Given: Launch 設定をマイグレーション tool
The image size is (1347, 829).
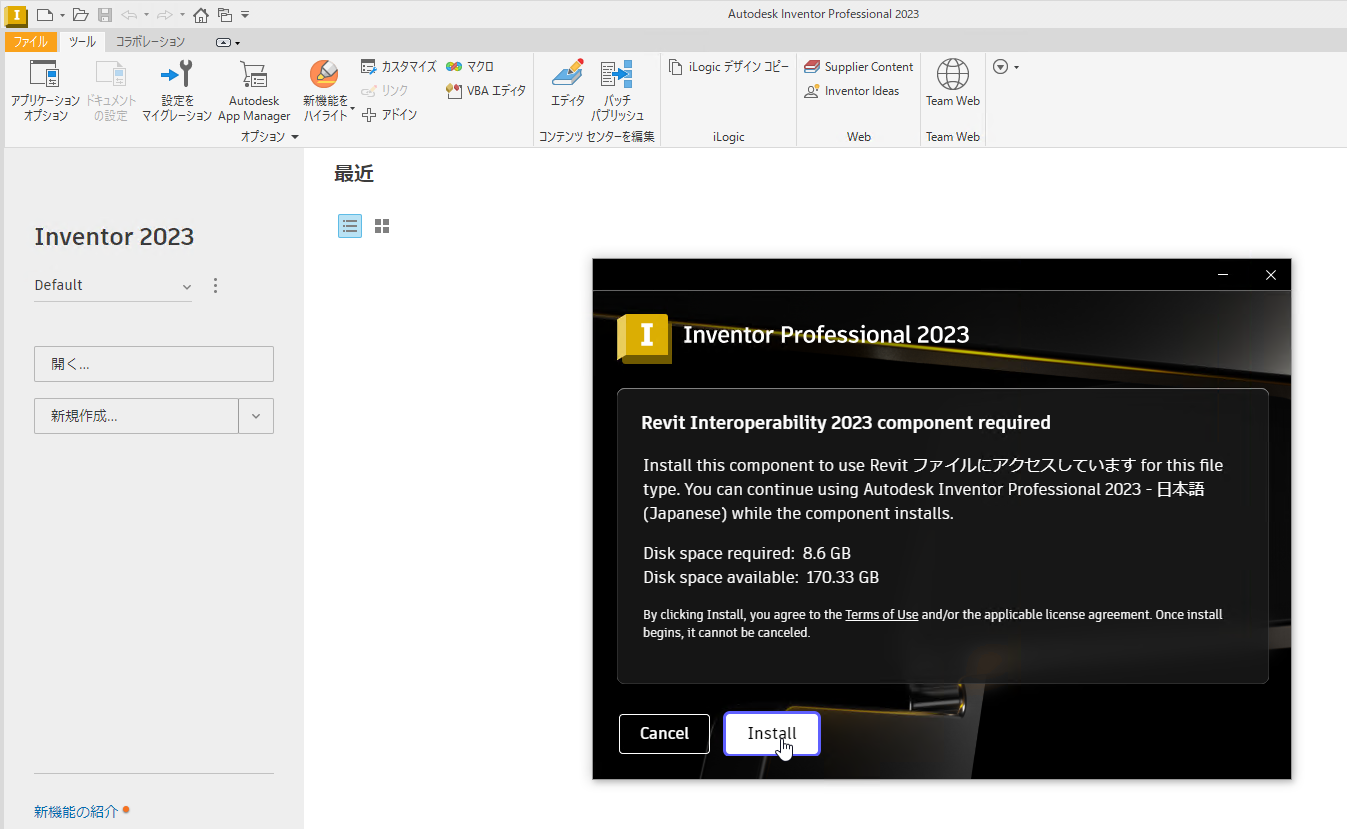Looking at the screenshot, I should 177,90.
